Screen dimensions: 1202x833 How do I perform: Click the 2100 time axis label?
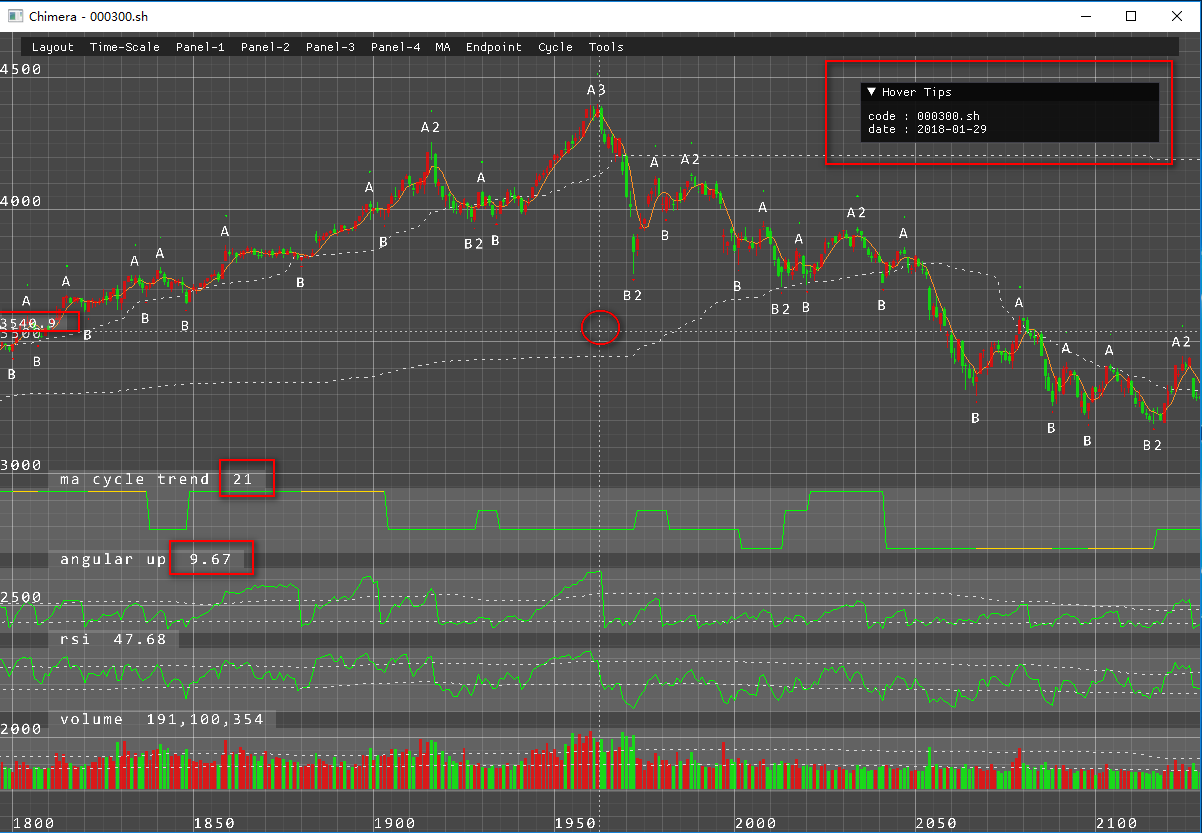[1116, 823]
